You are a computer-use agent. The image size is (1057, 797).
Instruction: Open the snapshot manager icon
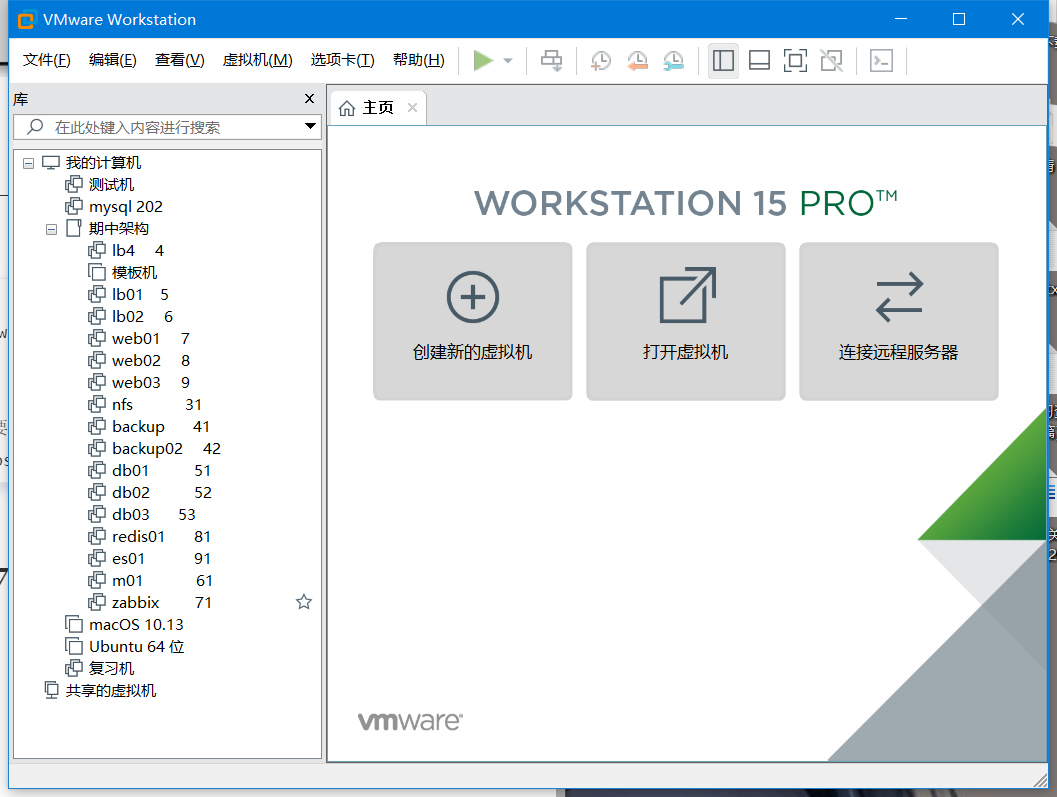click(x=673, y=61)
